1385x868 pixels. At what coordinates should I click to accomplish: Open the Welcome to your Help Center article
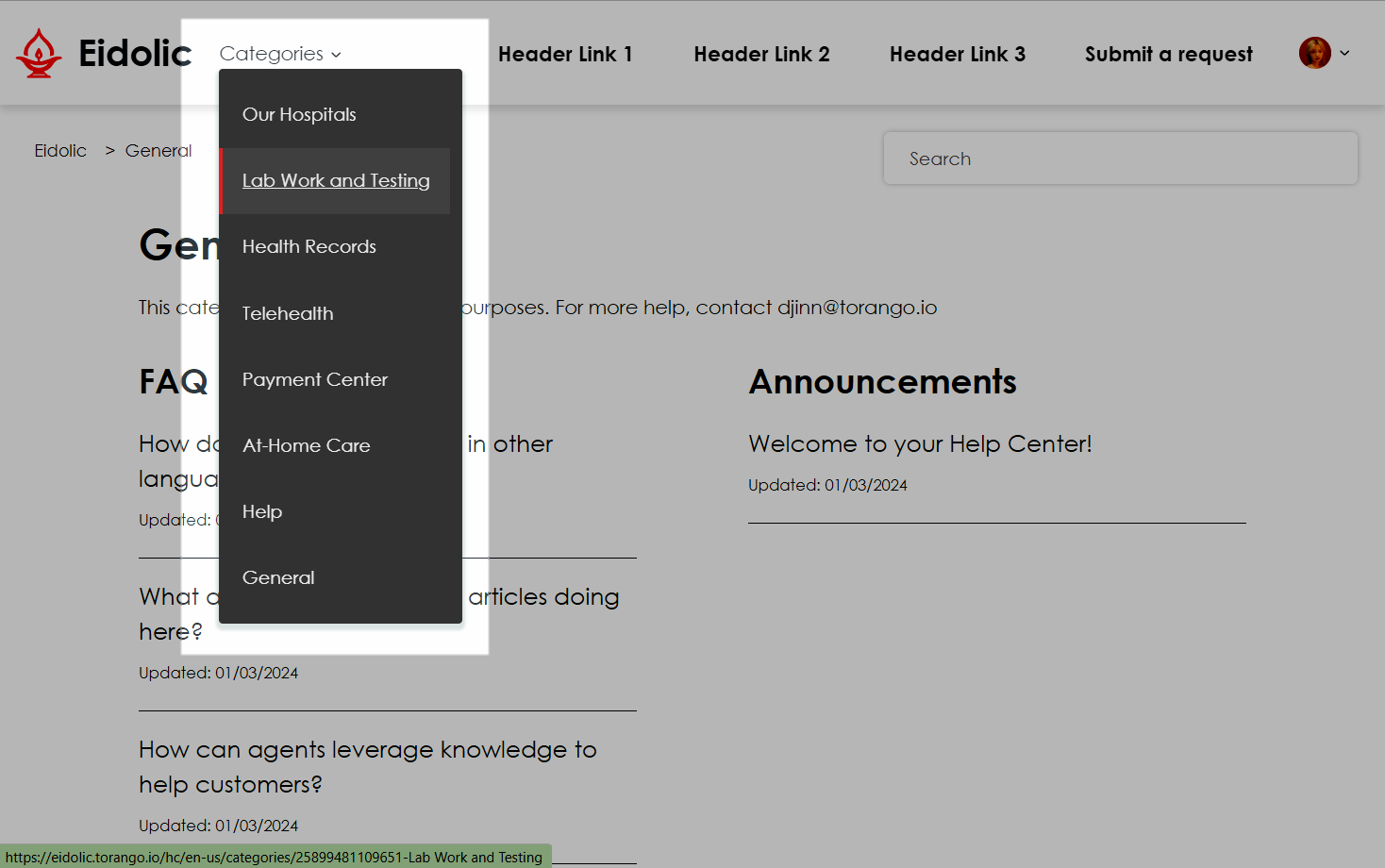click(x=919, y=443)
